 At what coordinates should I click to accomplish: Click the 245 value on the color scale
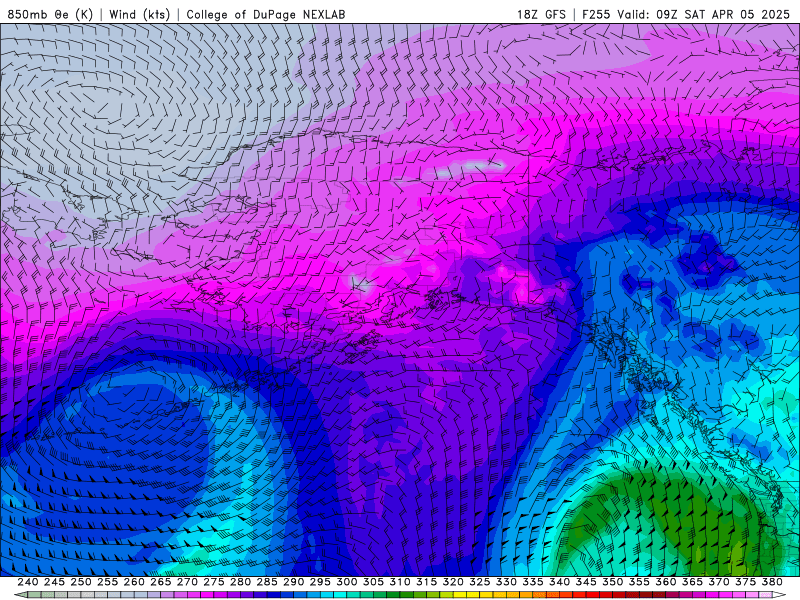point(54,582)
